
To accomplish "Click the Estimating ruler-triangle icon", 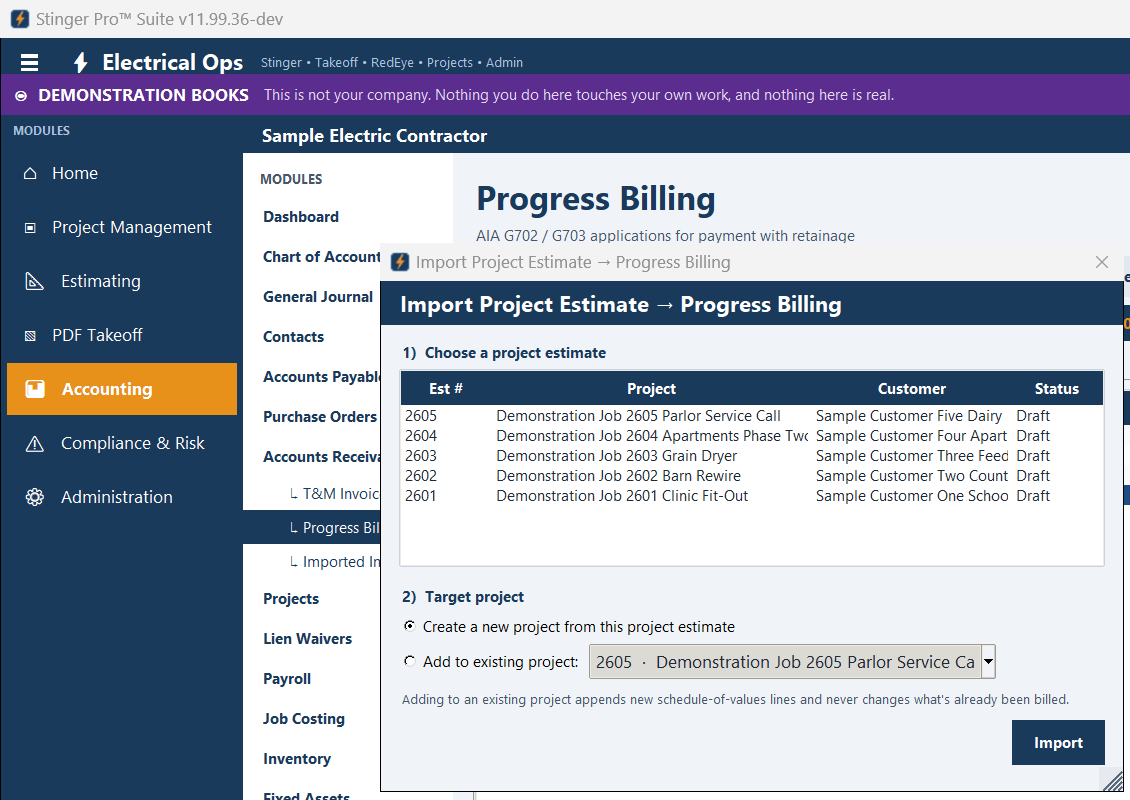I will tap(34, 281).
